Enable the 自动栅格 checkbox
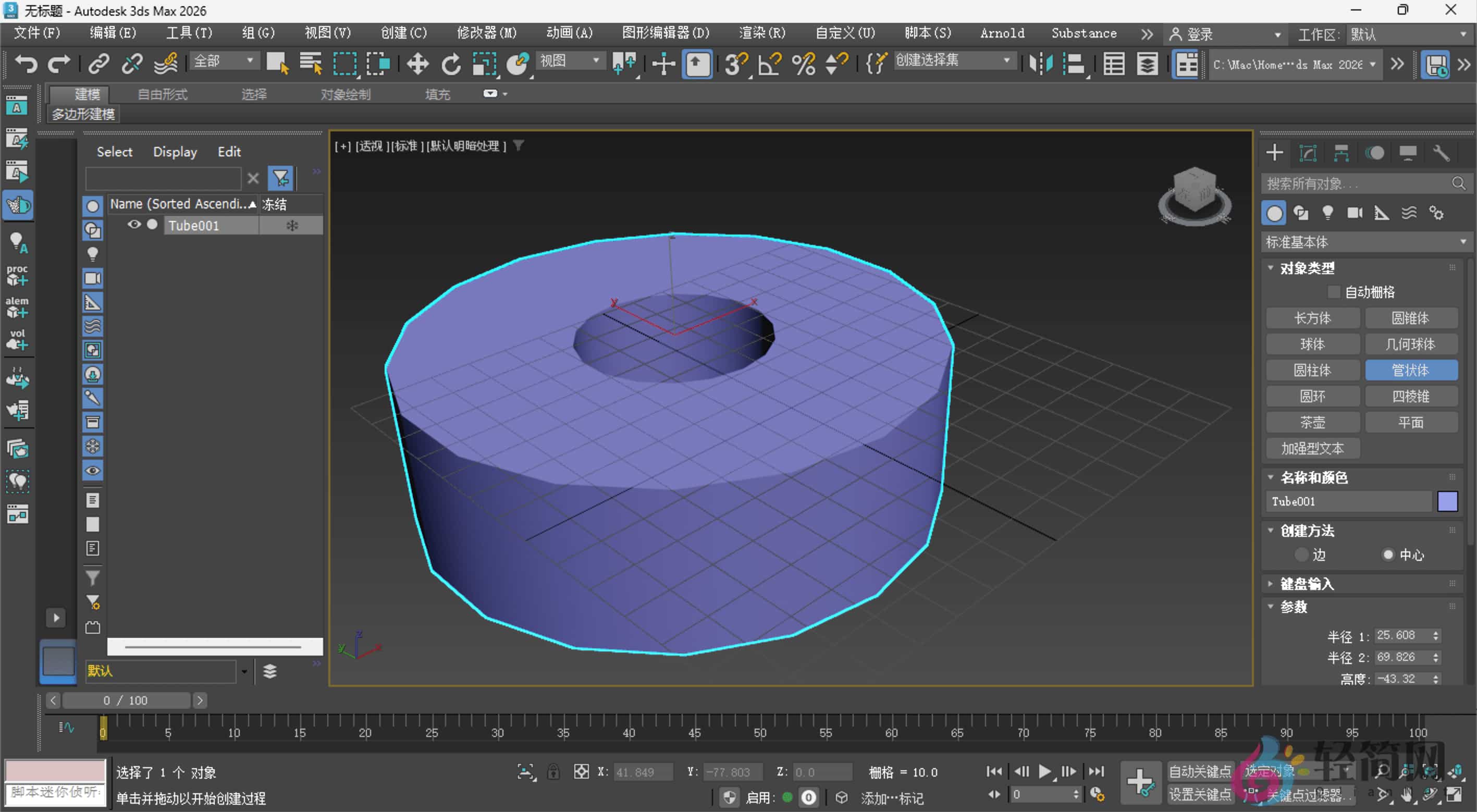 [1335, 291]
